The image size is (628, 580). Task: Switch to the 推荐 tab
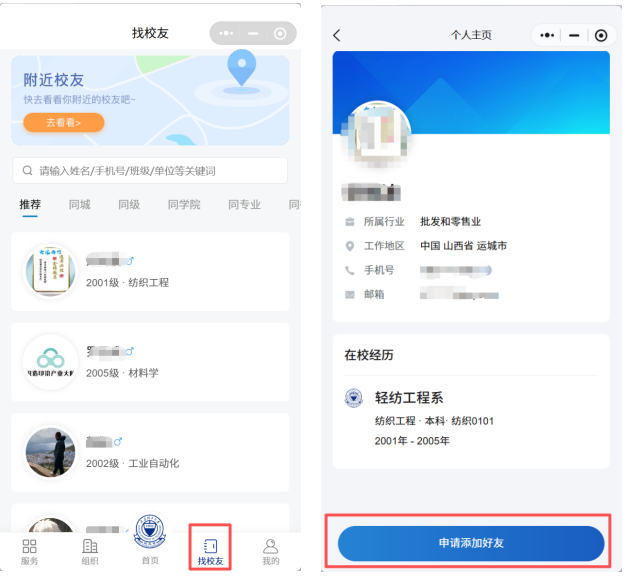point(30,205)
